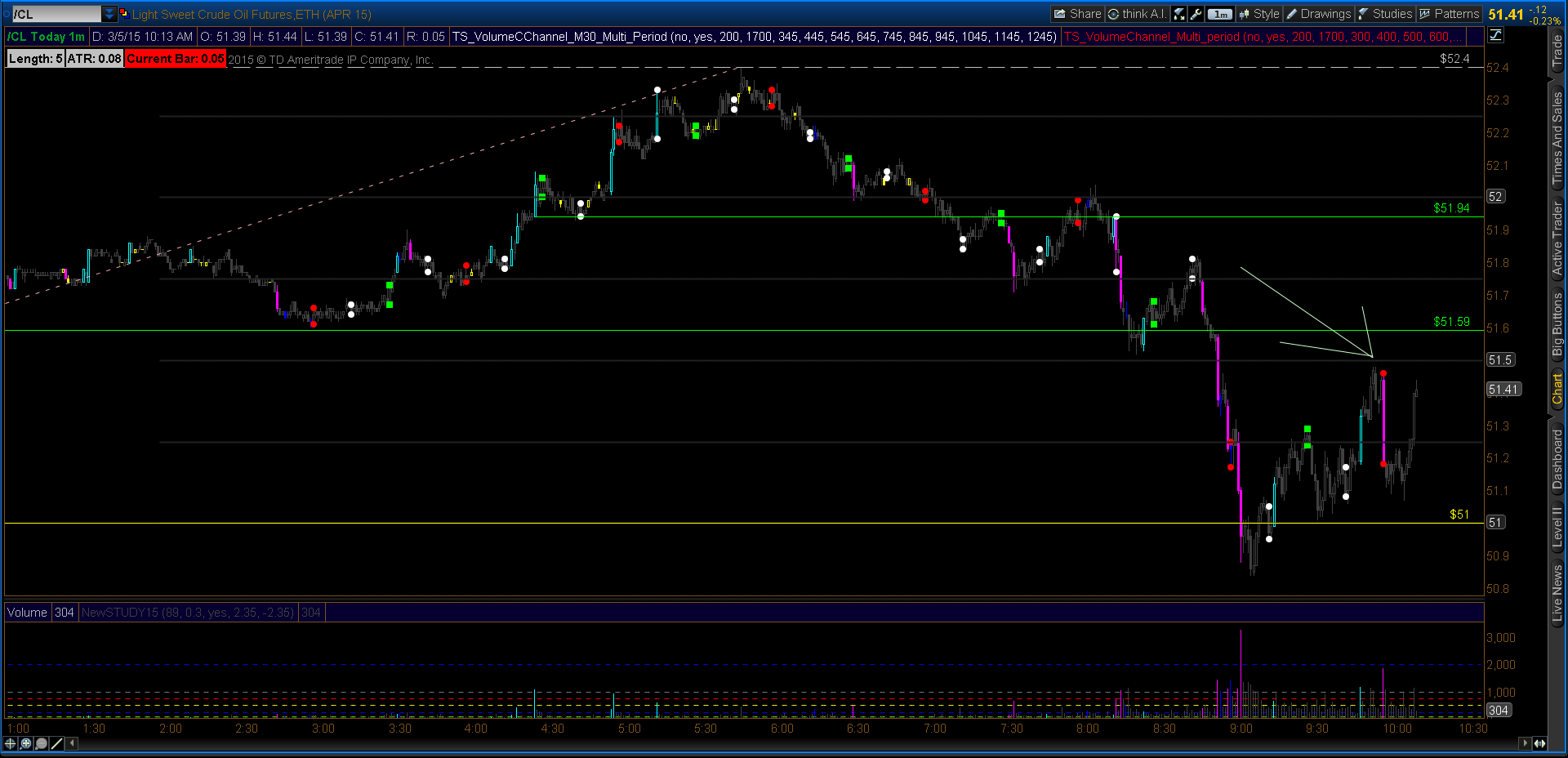Image resolution: width=1568 pixels, height=758 pixels.
Task: Select the trendline drawing tool
Action: (57, 743)
